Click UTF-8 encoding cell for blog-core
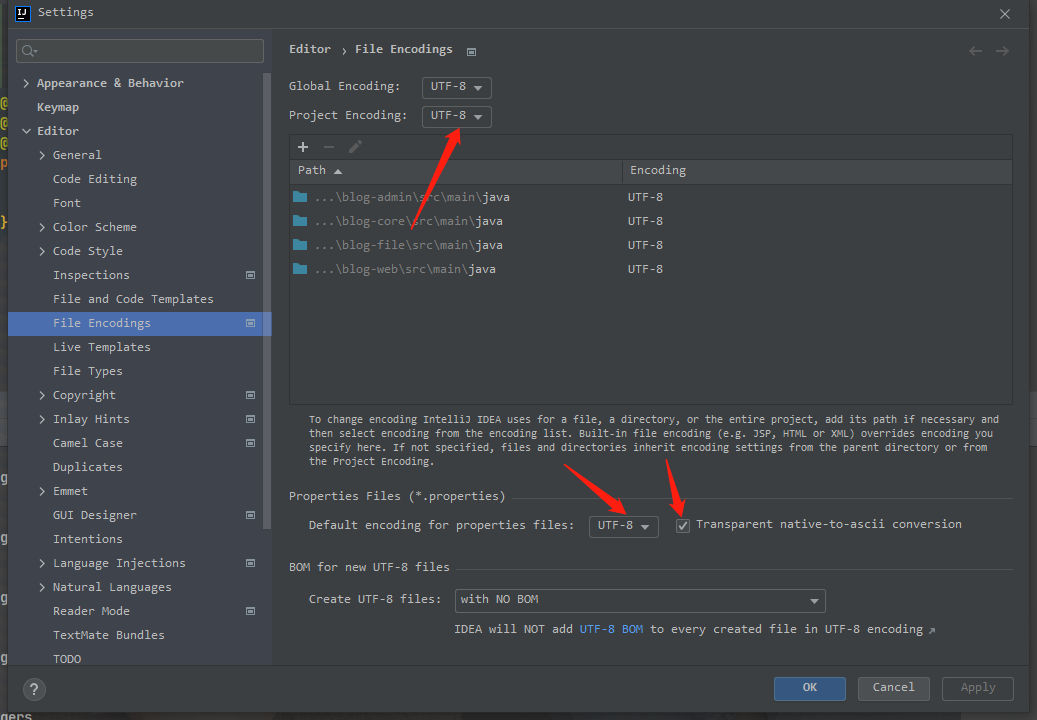The image size is (1037, 720). [645, 221]
